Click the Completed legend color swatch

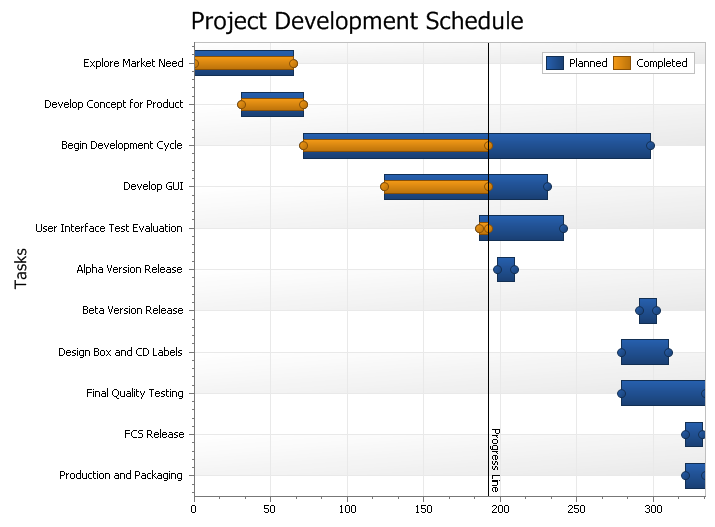pyautogui.click(x=622, y=63)
